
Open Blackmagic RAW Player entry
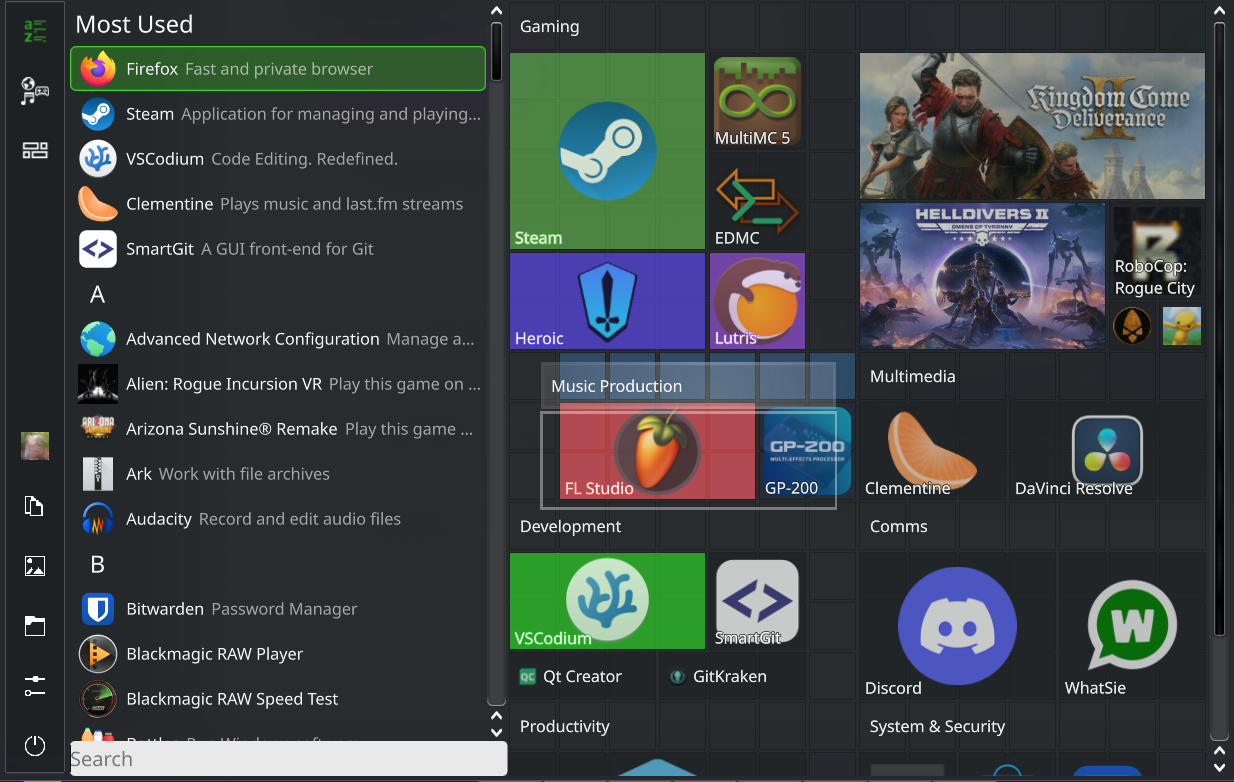tap(278, 654)
